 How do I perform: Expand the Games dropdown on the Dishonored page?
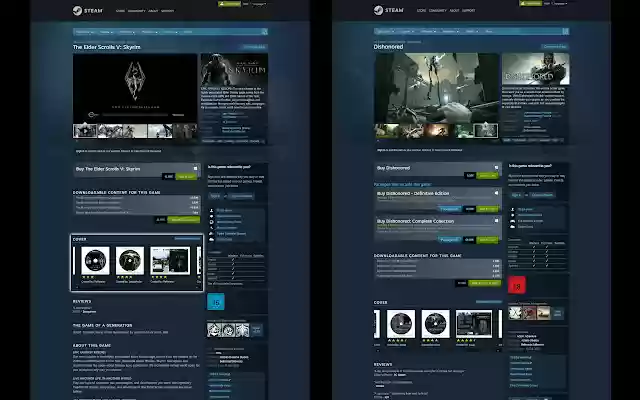406,31
